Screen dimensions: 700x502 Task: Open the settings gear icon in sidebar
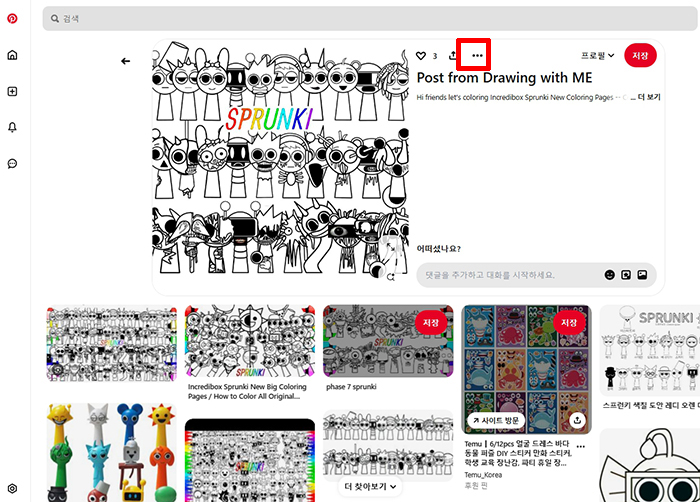(x=12, y=488)
